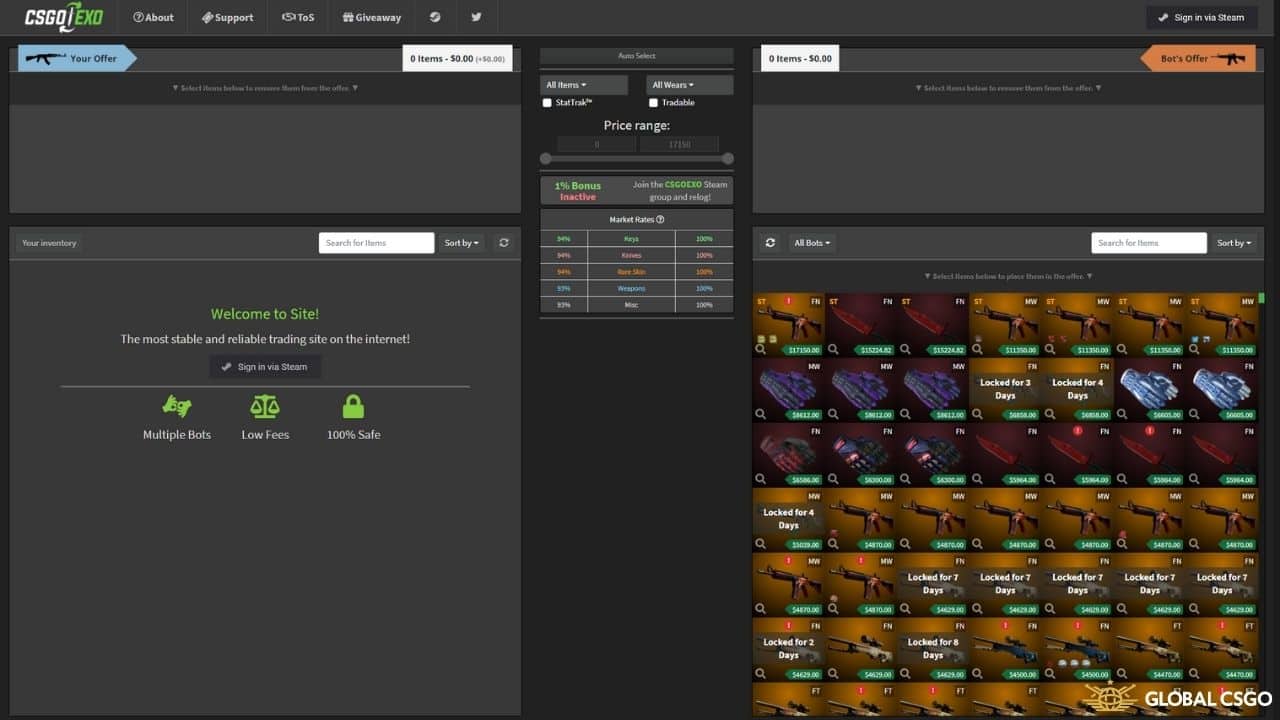This screenshot has height=720, width=1280.
Task: Click the right price range slider handle
Action: 728,159
